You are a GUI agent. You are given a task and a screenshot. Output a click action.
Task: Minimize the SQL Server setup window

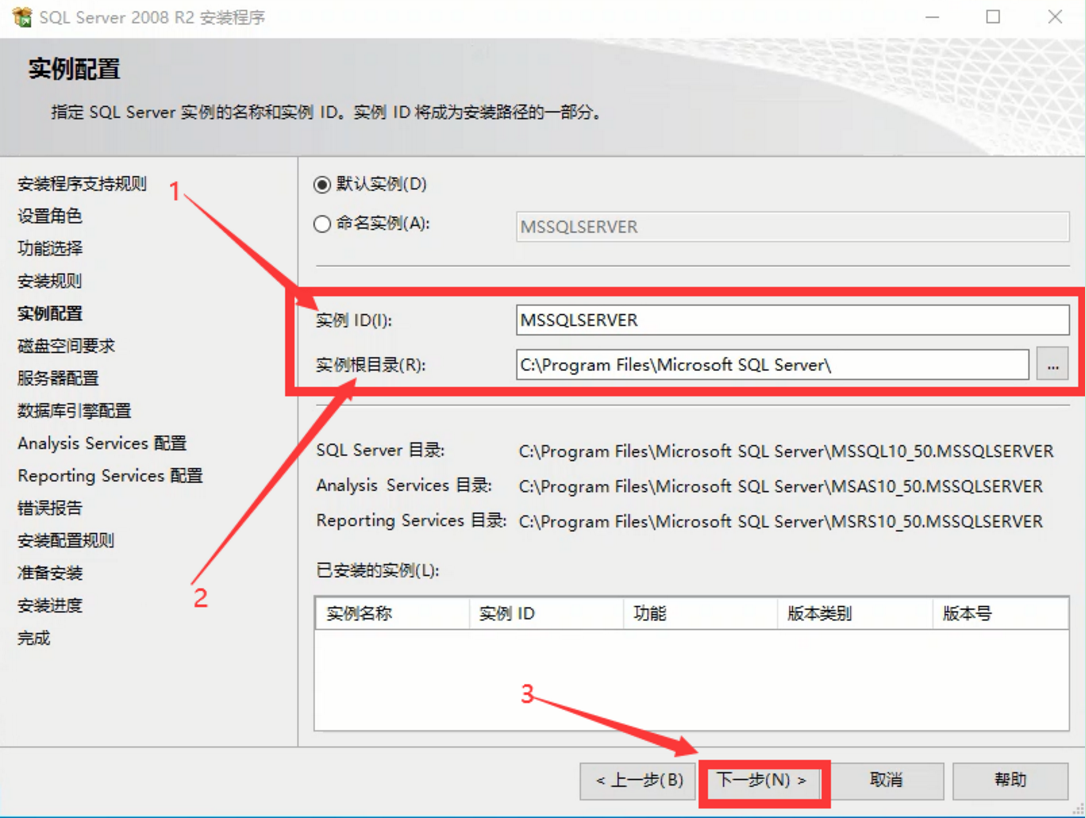[x=933, y=17]
